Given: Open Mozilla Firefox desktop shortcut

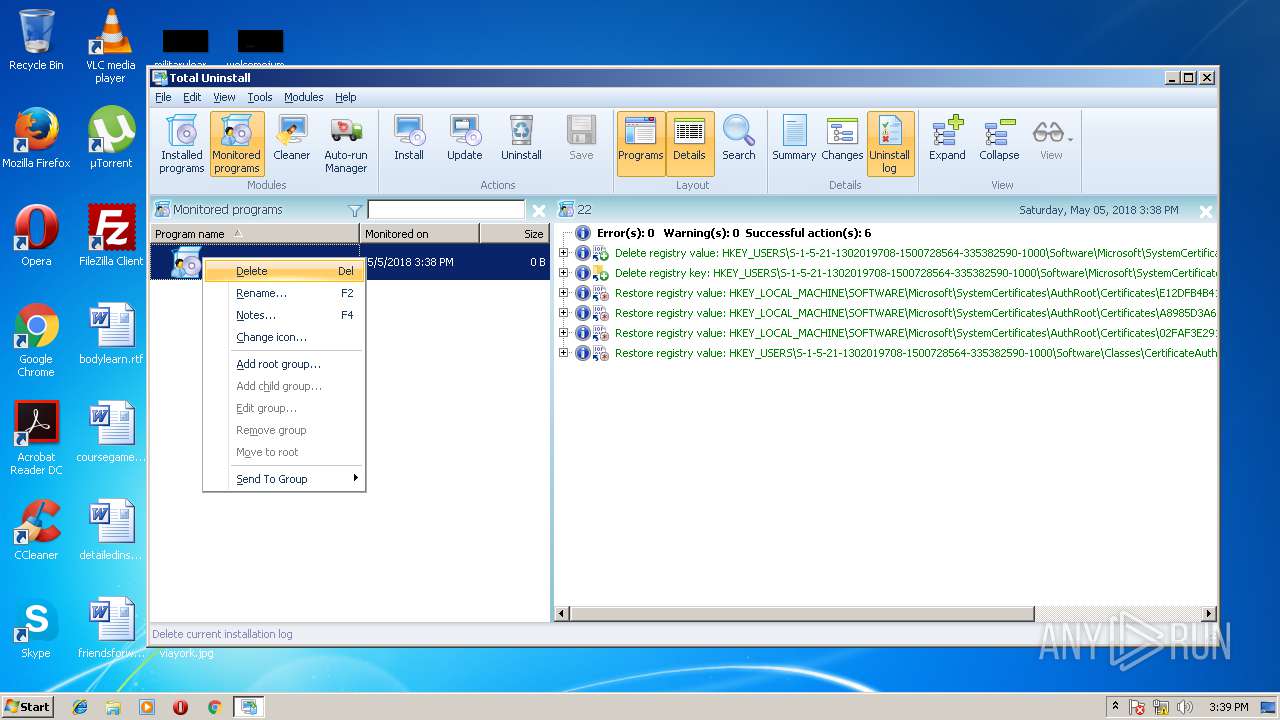Looking at the screenshot, I should [36, 138].
